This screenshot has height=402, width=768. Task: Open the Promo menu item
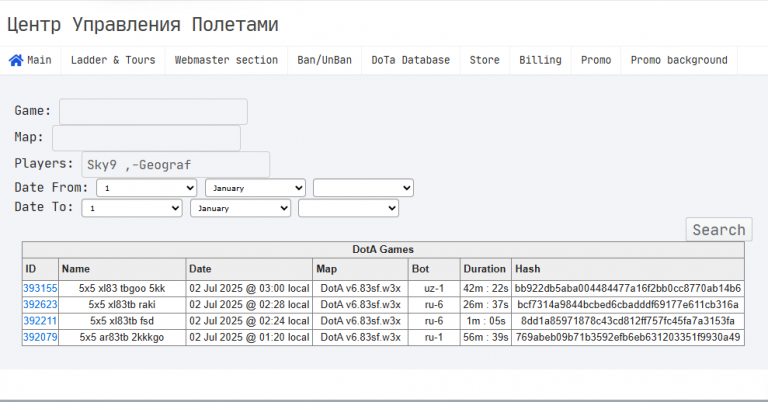pos(596,60)
